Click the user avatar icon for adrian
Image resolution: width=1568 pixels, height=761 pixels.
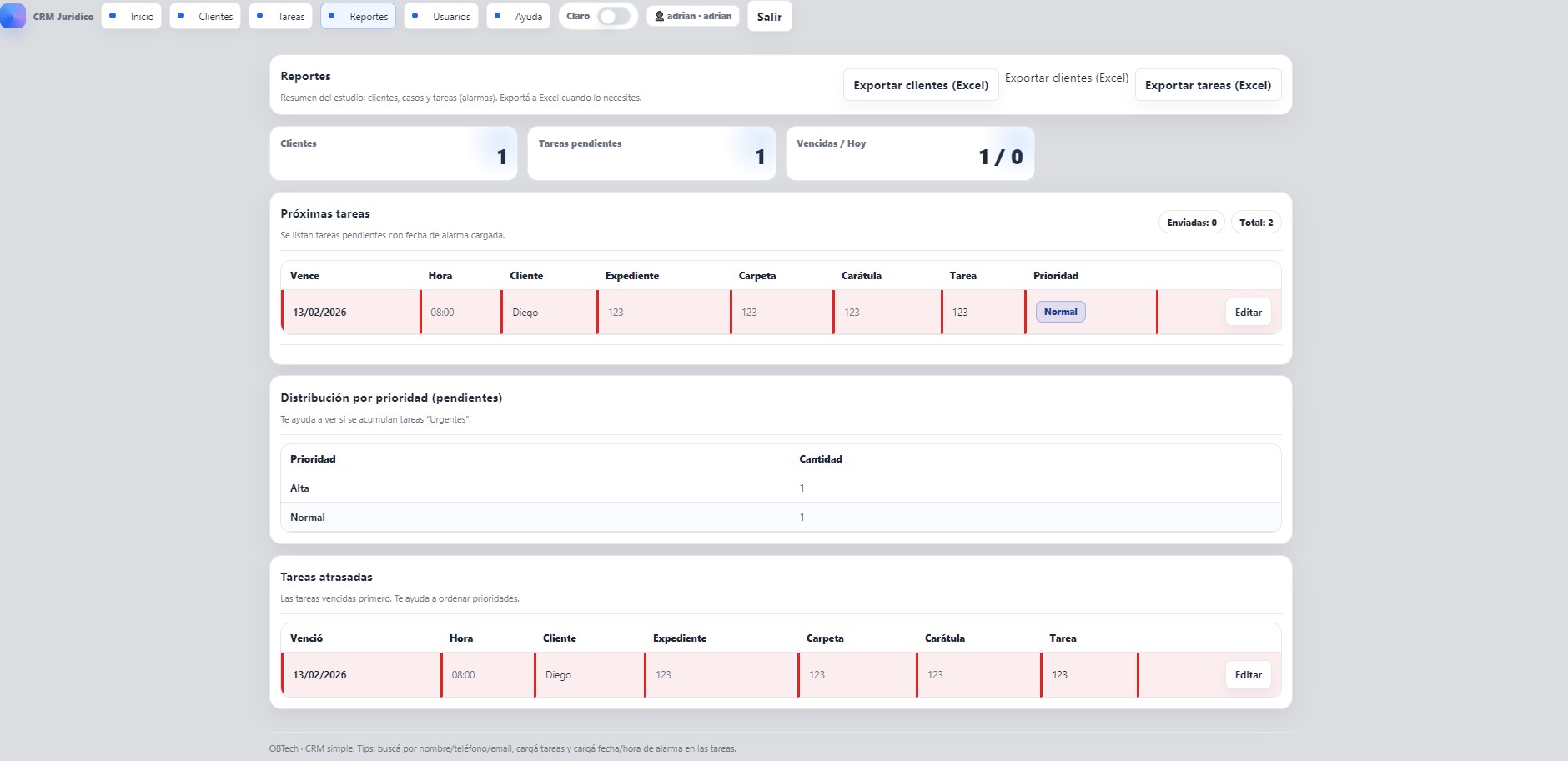pos(660,16)
